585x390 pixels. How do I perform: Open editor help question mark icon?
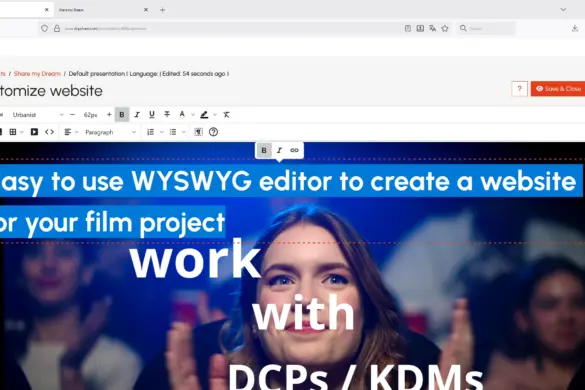213,132
